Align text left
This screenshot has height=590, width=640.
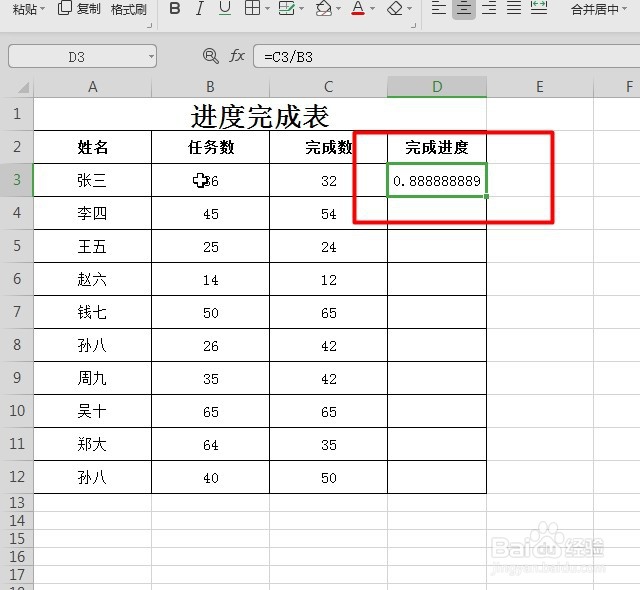(x=439, y=8)
